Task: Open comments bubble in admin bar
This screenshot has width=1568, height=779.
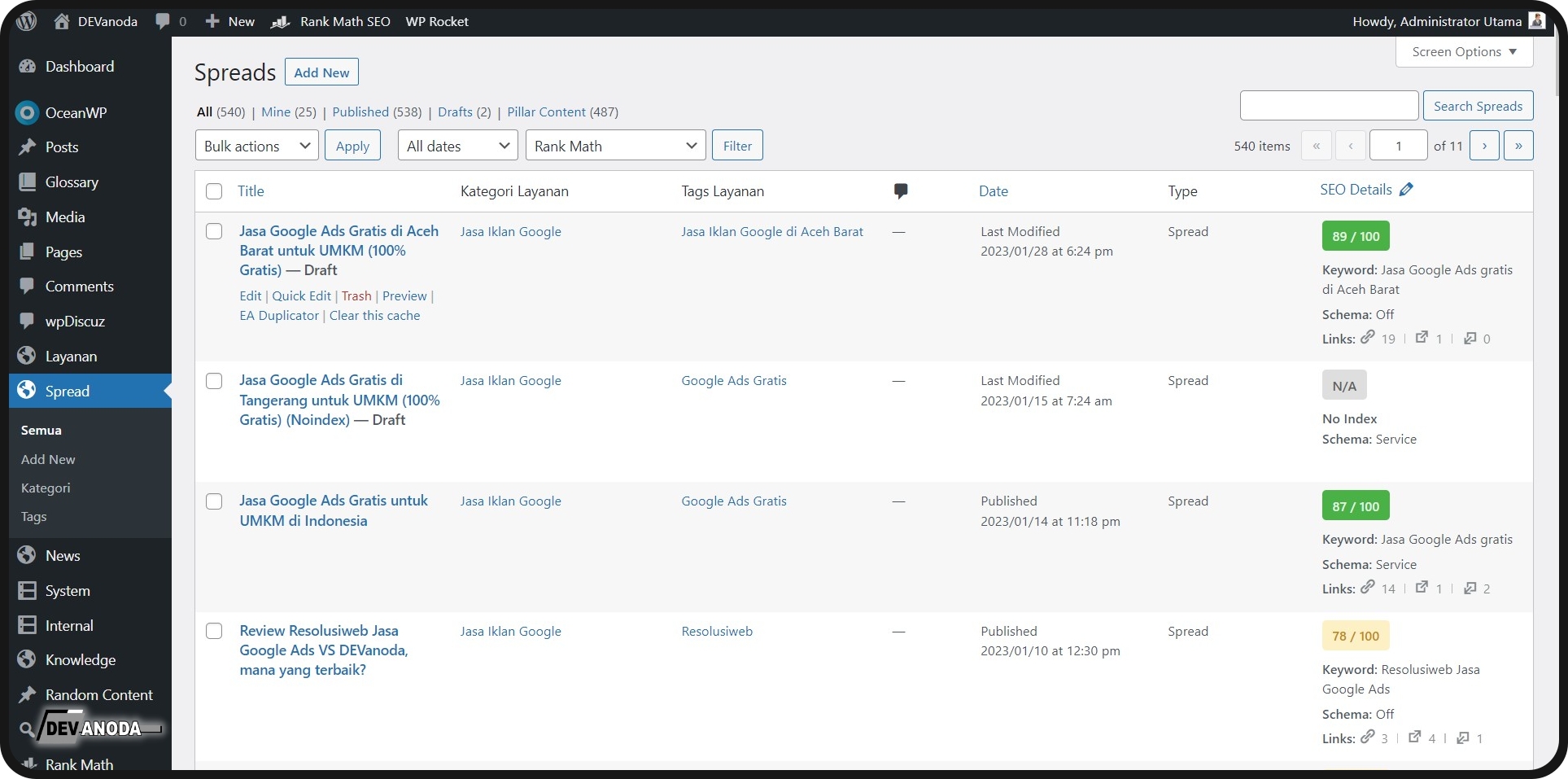Action: tap(163, 21)
